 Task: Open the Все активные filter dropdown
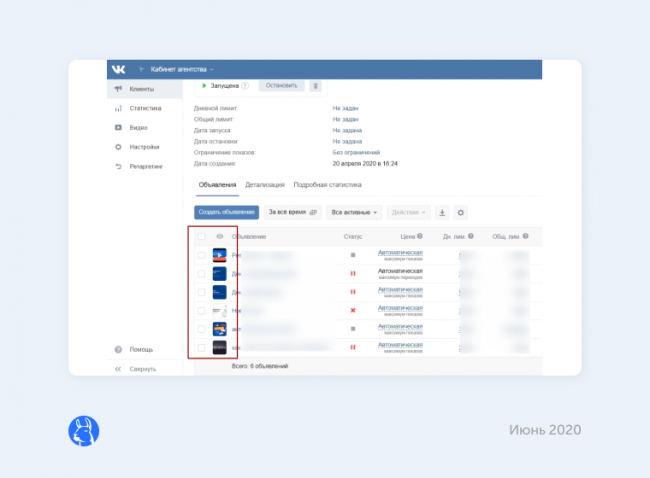(355, 212)
